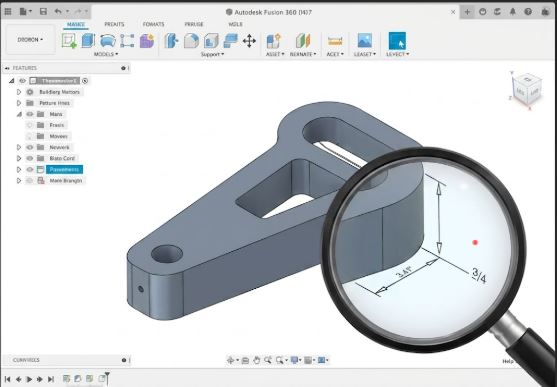Jump to the timeline start
This screenshot has width=557, height=387.
pyautogui.click(x=7, y=379)
